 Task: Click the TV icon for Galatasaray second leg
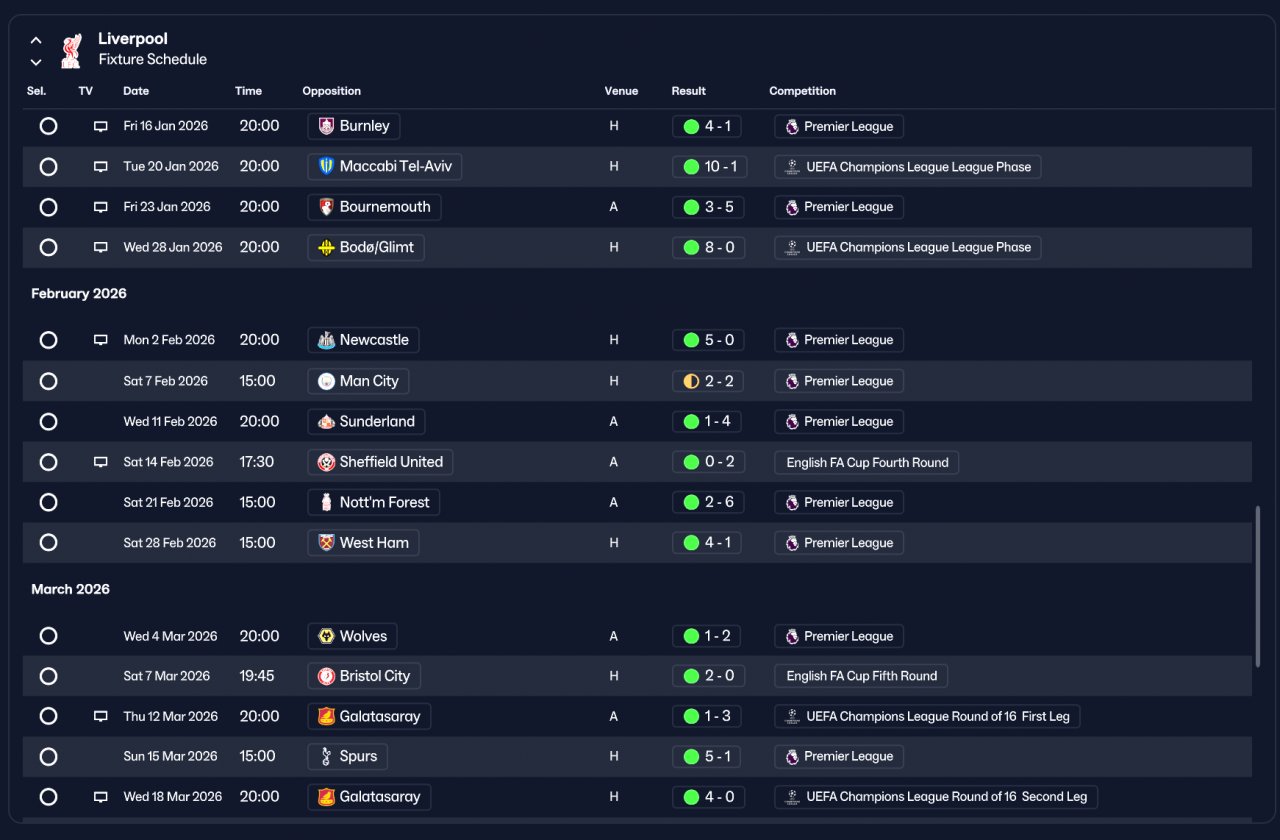[100, 797]
